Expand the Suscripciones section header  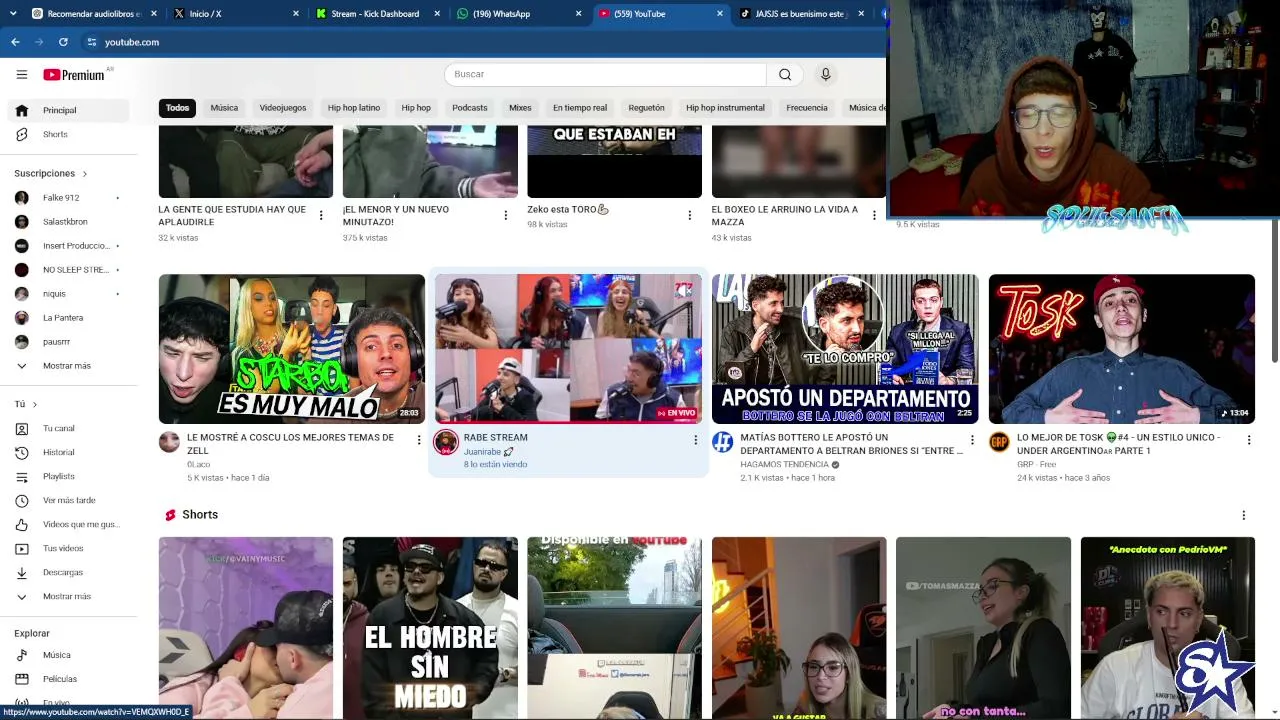pos(51,173)
